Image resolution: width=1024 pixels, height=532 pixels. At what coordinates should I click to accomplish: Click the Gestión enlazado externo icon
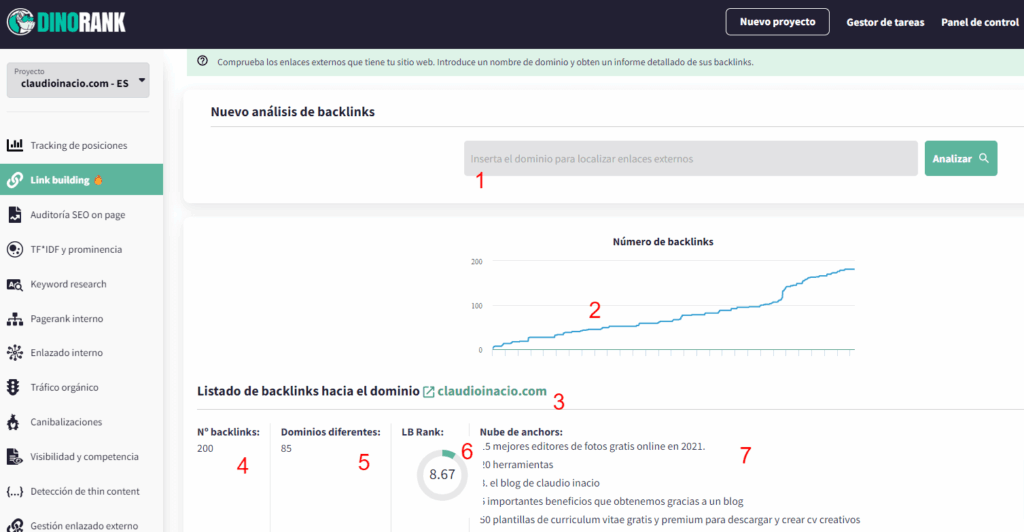[x=14, y=525]
